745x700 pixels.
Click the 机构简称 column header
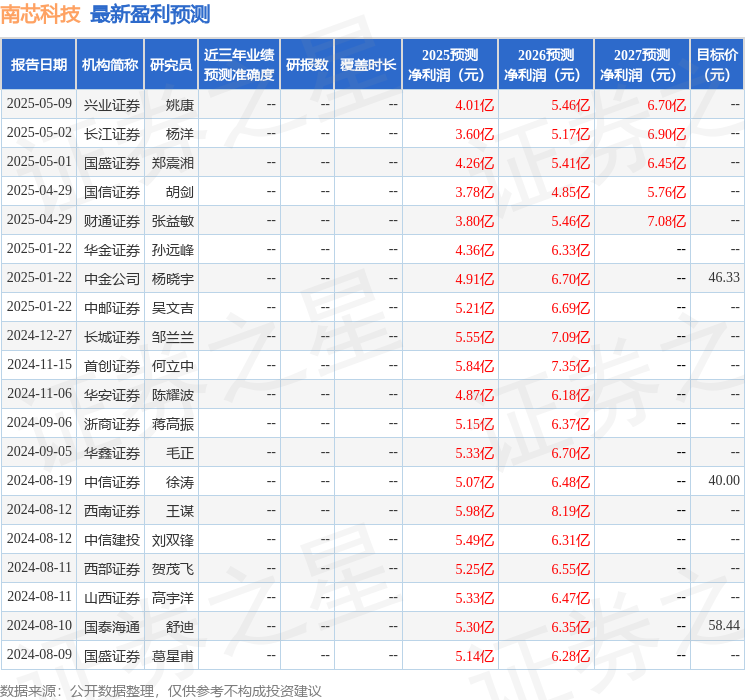(x=110, y=64)
